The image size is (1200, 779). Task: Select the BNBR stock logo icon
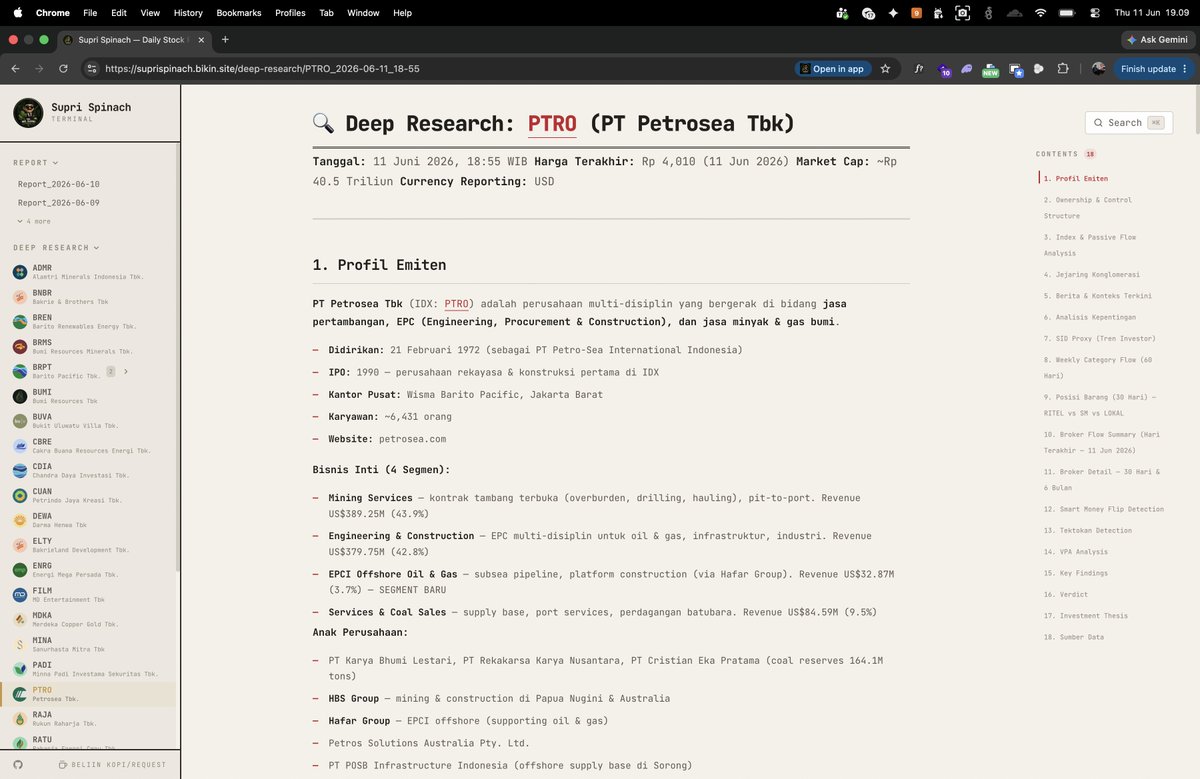(20, 297)
